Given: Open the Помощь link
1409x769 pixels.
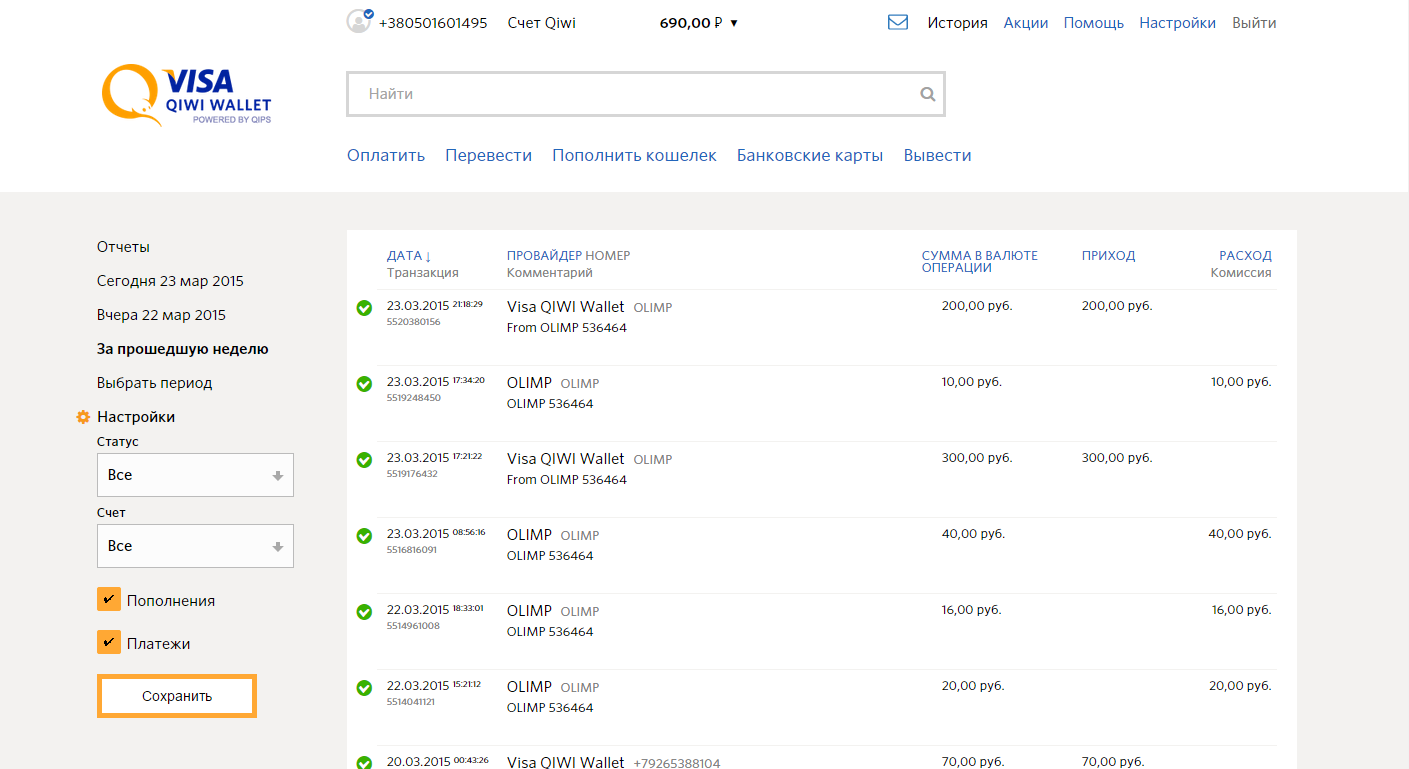Looking at the screenshot, I should [1094, 22].
